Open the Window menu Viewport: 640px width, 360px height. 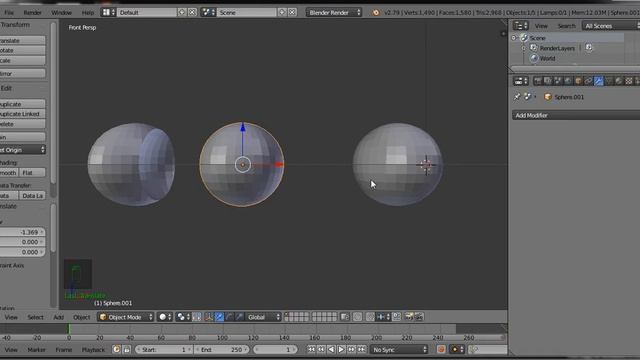click(x=61, y=13)
